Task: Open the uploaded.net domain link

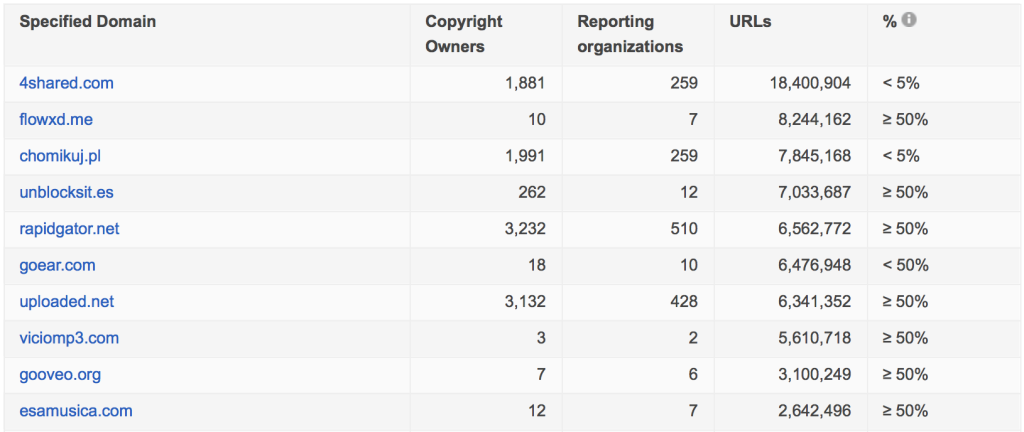Action: (67, 302)
